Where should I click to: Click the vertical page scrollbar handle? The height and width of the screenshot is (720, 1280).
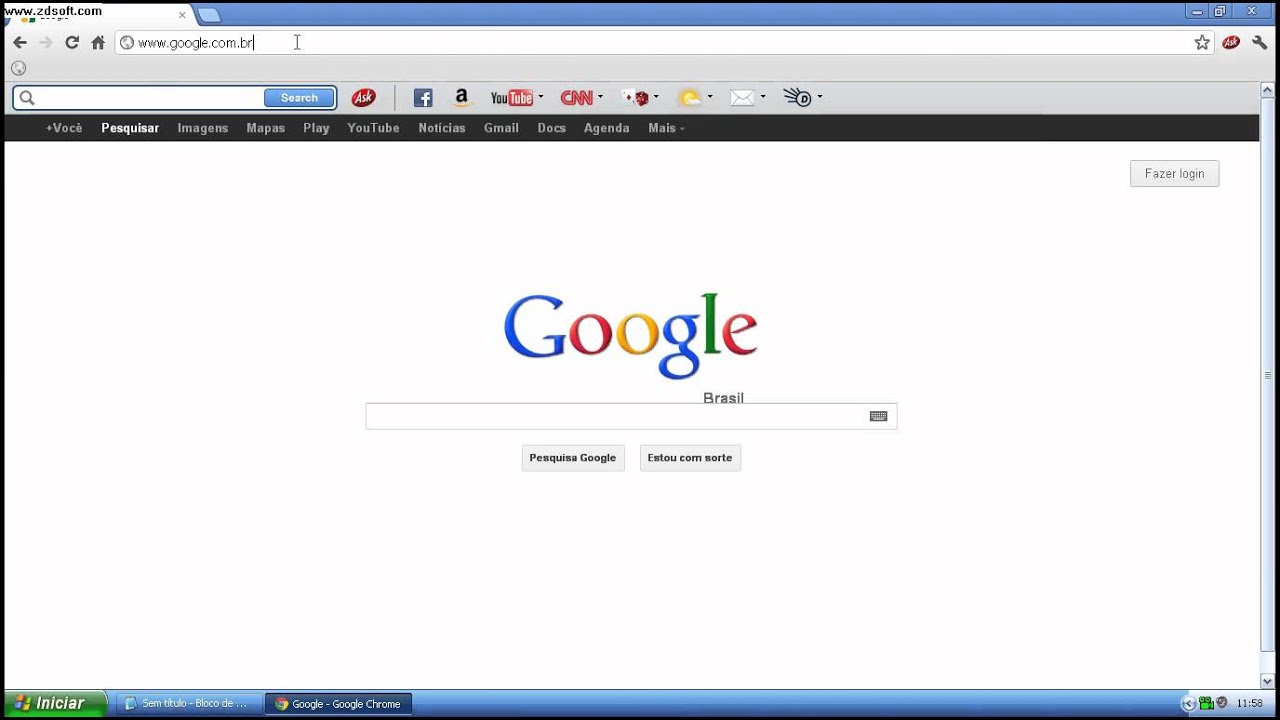[x=1268, y=377]
